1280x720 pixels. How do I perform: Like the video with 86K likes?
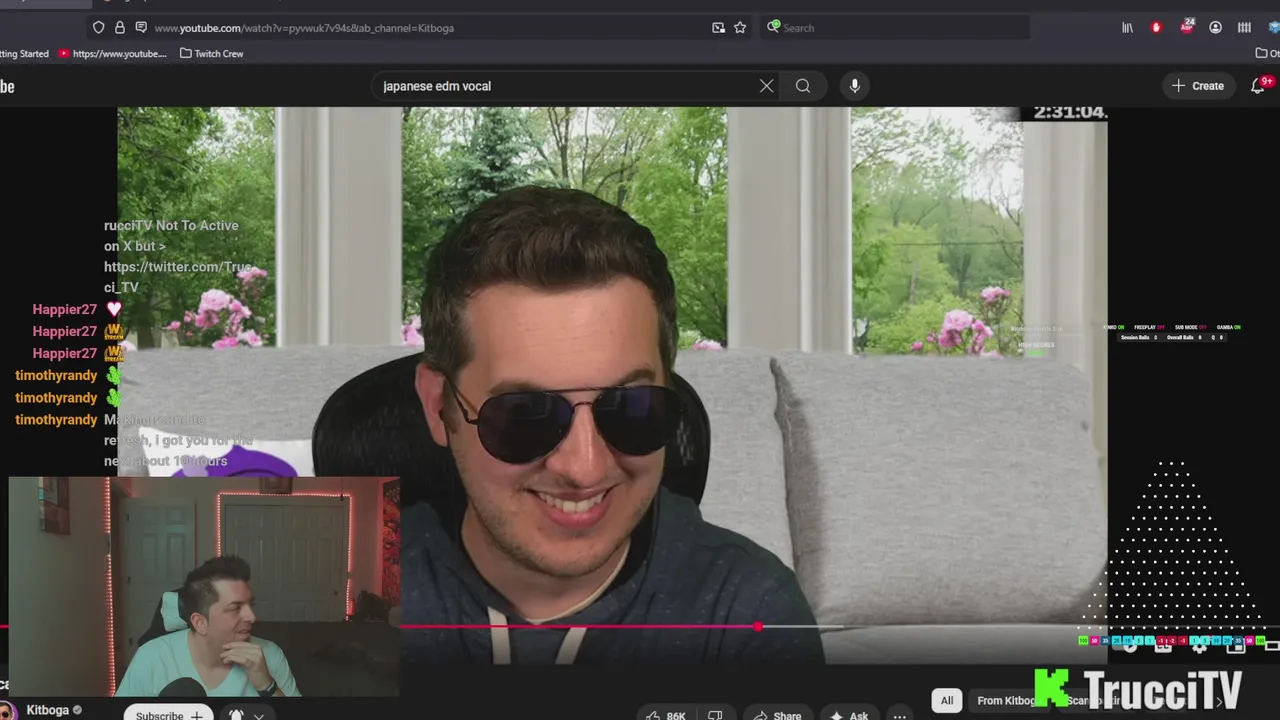(666, 716)
